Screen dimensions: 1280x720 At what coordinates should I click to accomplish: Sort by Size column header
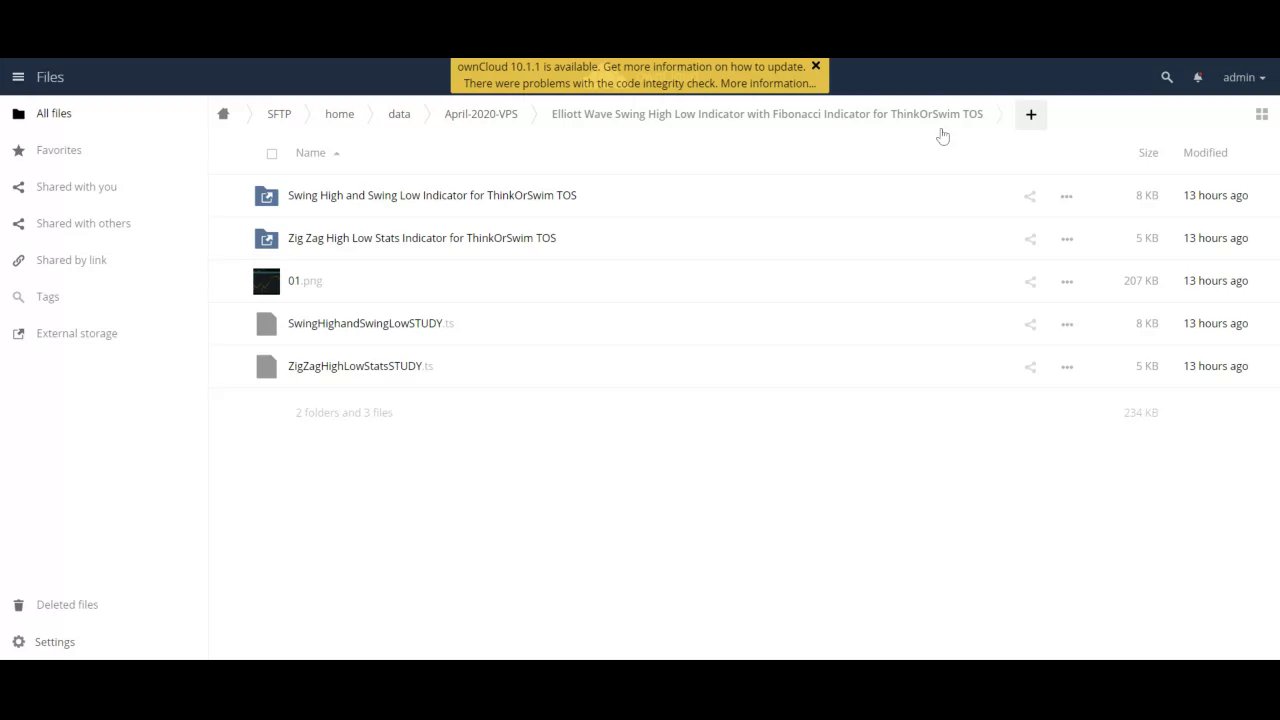click(1148, 153)
